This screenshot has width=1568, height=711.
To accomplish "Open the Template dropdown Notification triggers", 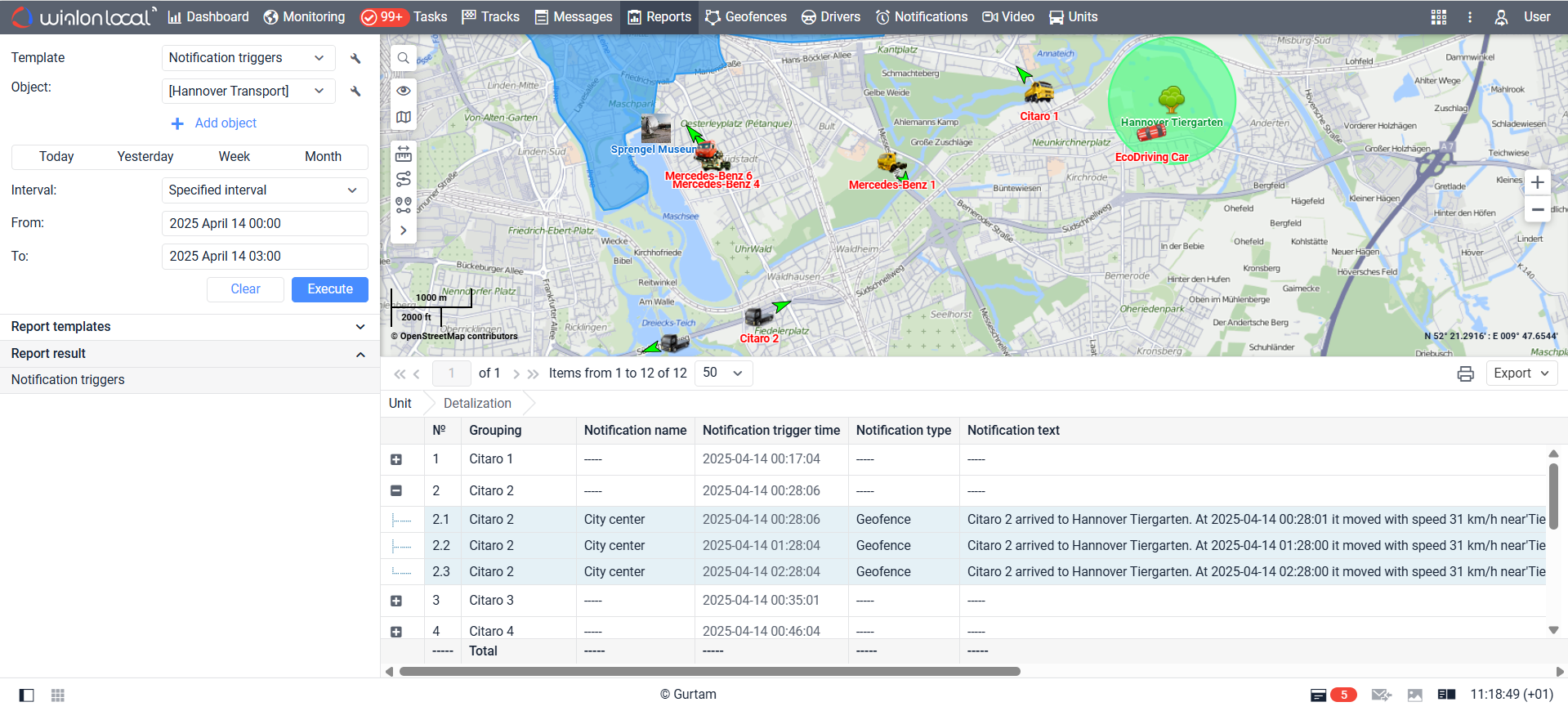I will (248, 58).
